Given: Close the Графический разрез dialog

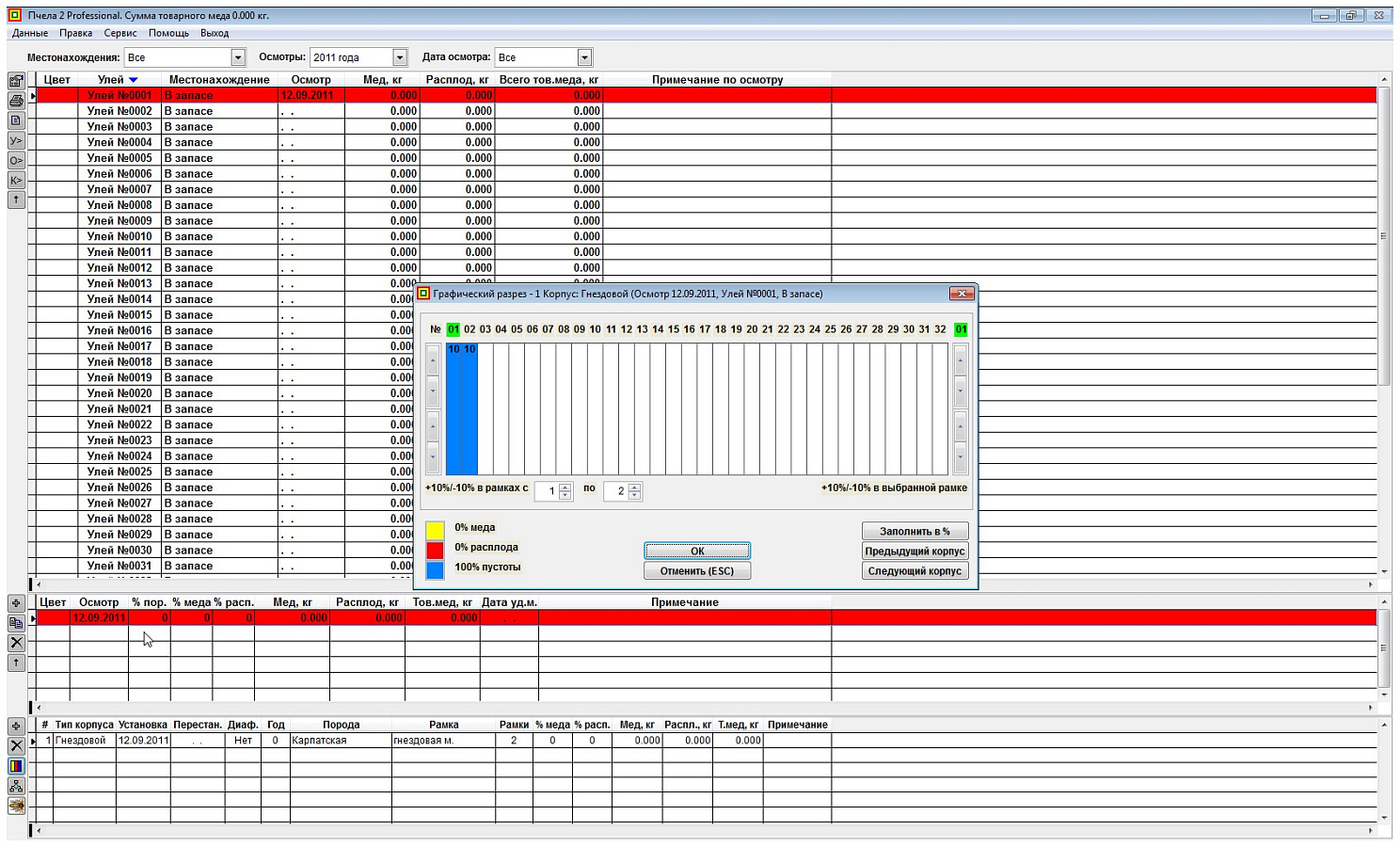Looking at the screenshot, I should [962, 294].
